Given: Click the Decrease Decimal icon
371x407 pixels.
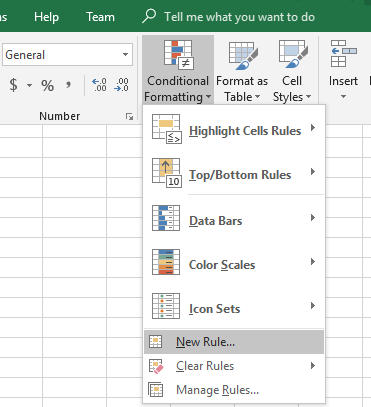Looking at the screenshot, I should (x=121, y=85).
